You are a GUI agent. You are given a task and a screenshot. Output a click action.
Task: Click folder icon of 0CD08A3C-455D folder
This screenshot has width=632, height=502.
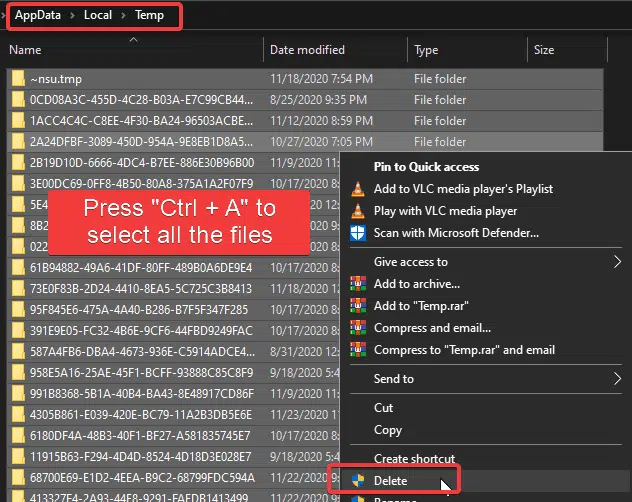[x=18, y=100]
